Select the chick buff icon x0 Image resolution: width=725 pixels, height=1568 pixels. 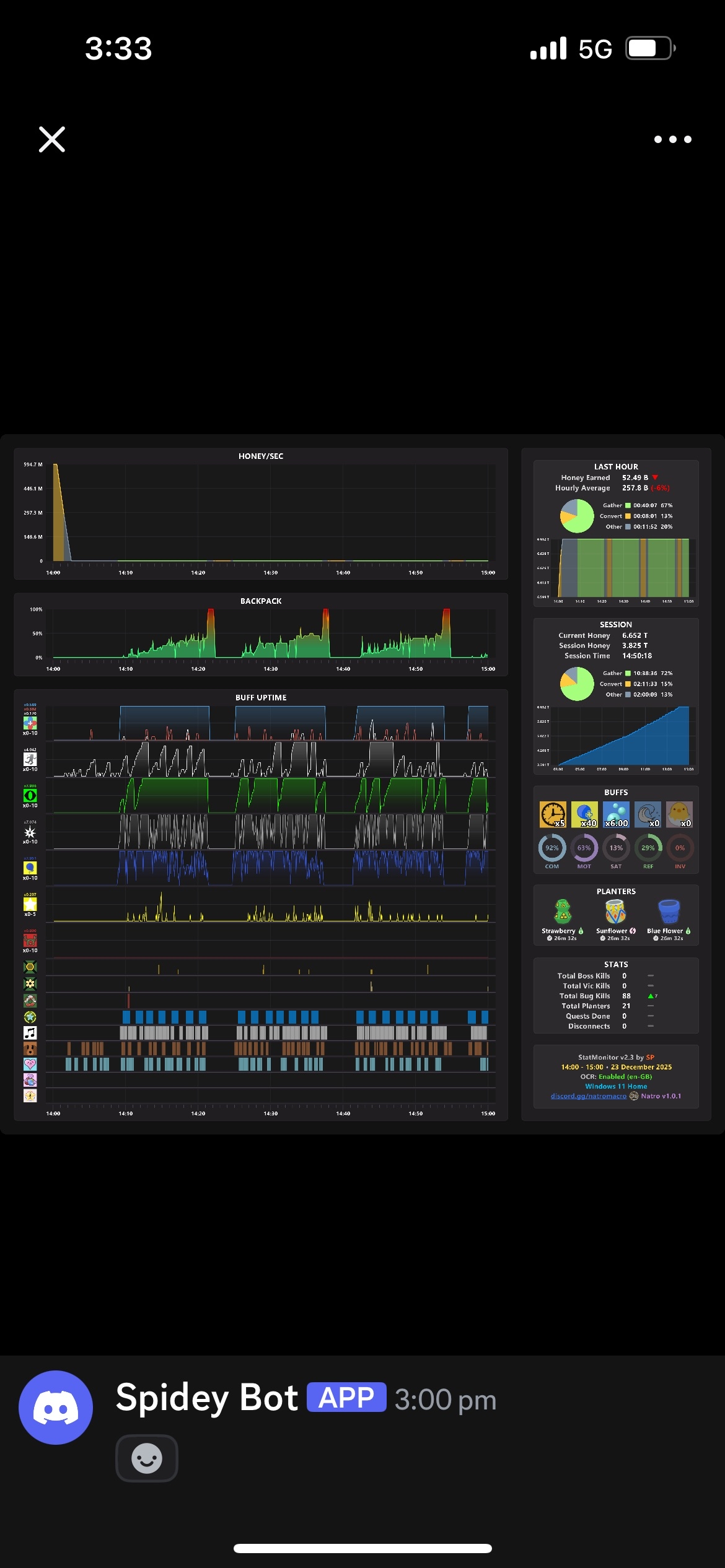click(680, 814)
